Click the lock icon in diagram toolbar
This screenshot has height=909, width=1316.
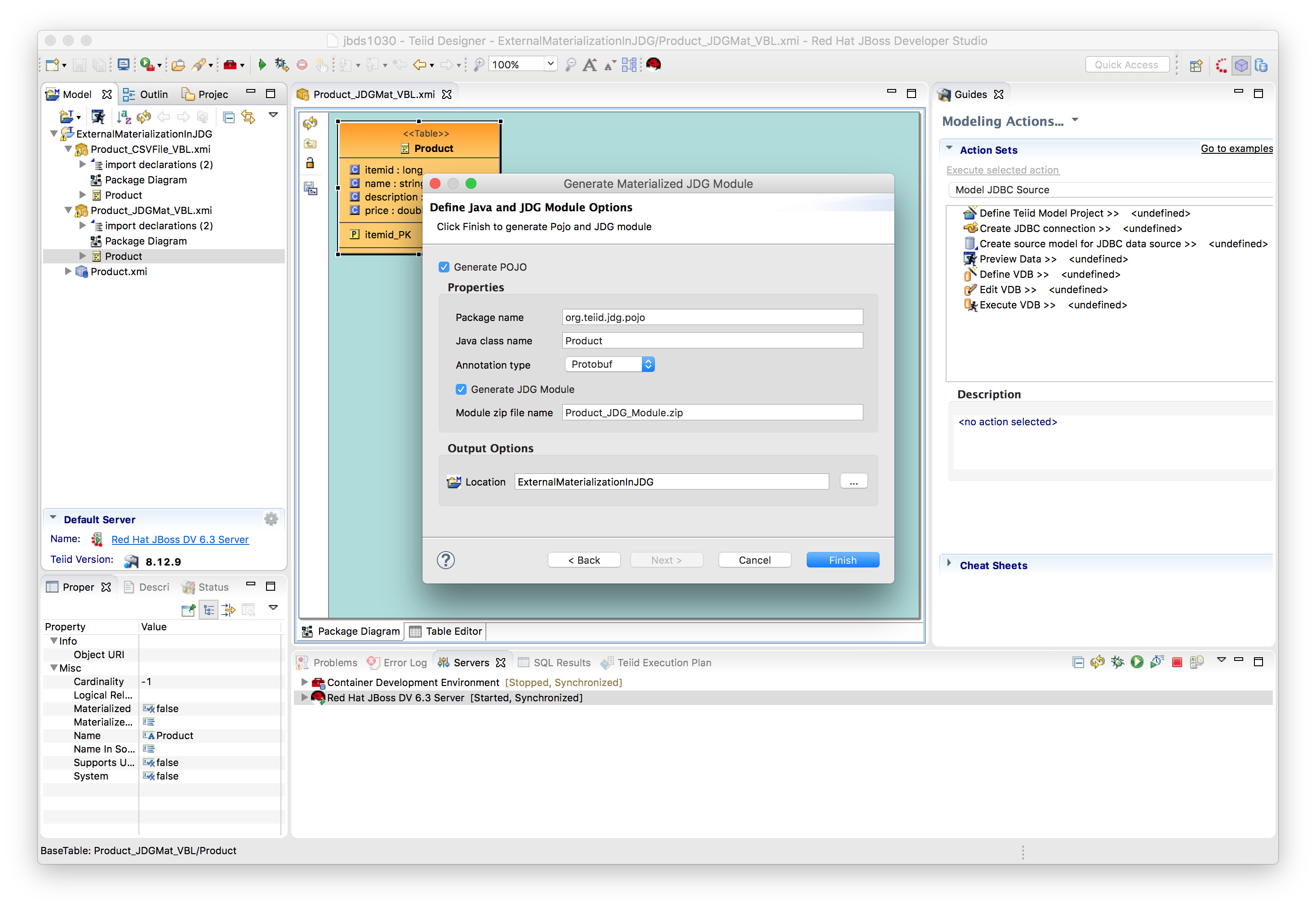[x=311, y=164]
